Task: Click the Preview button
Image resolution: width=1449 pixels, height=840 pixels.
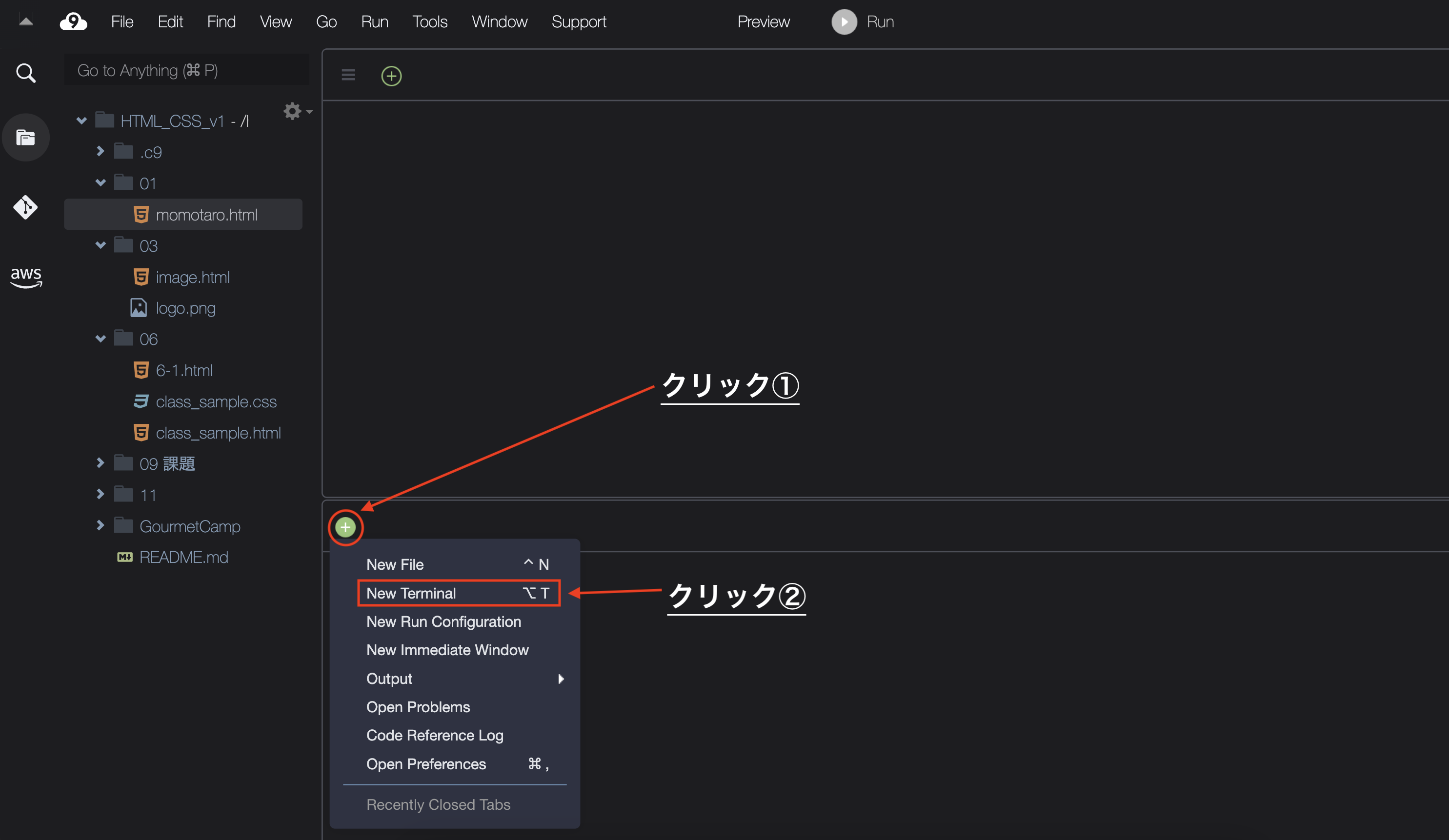Action: click(x=763, y=22)
